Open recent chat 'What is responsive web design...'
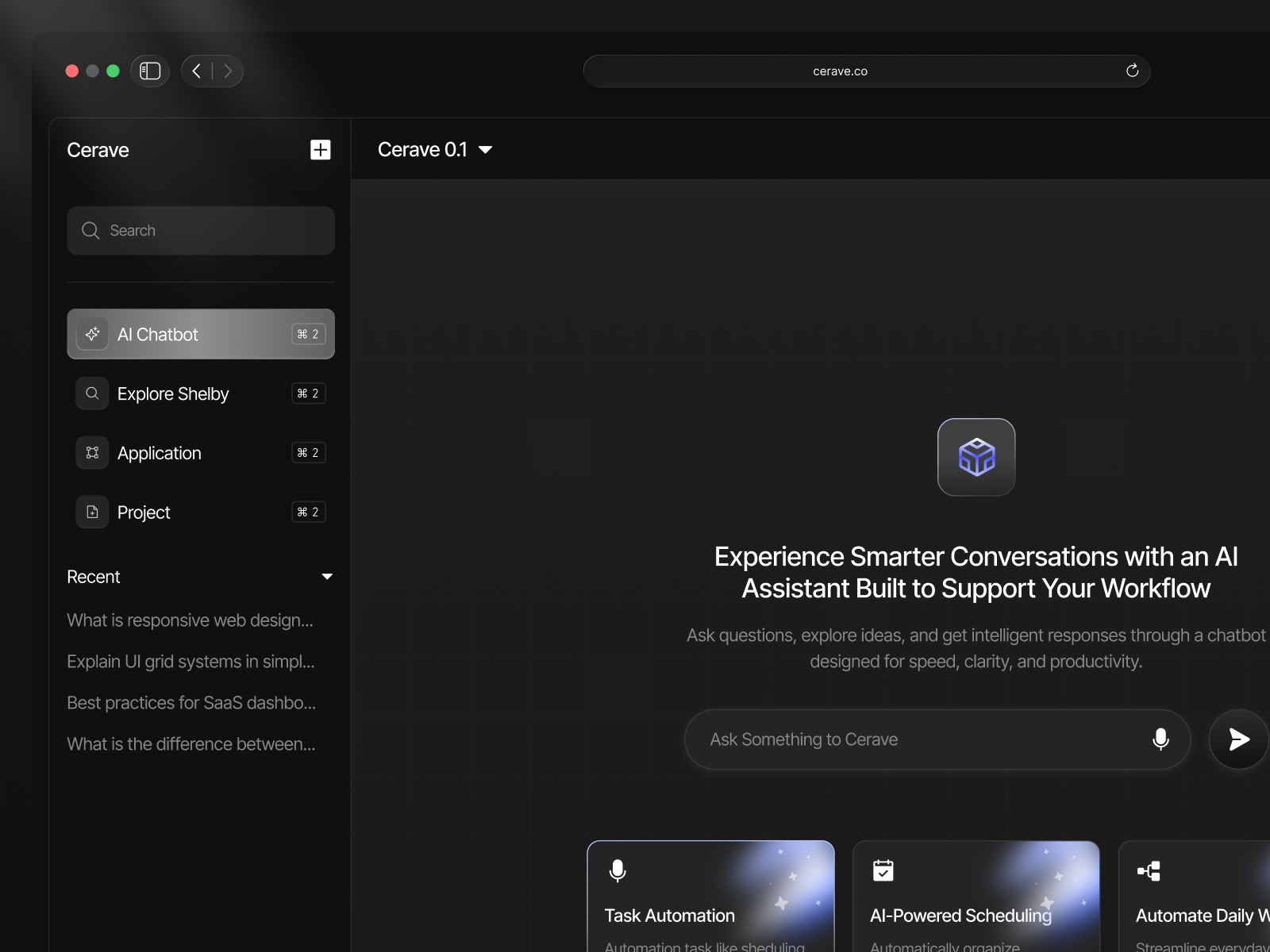 click(190, 620)
